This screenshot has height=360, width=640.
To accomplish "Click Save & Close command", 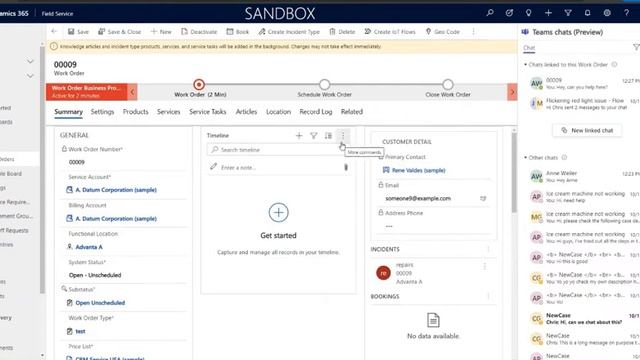I will click(120, 31).
